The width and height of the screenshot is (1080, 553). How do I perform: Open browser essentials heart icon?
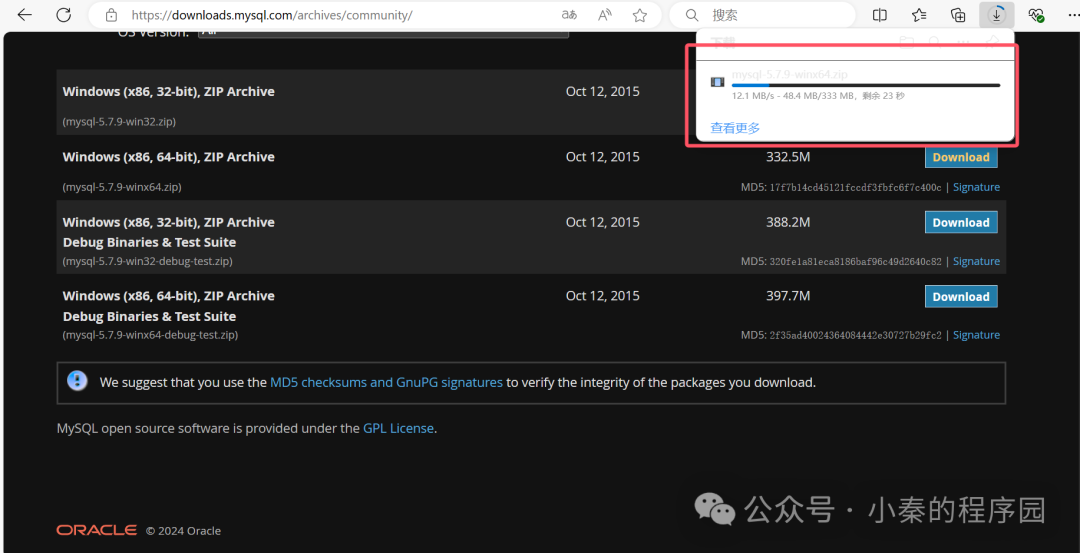1036,14
